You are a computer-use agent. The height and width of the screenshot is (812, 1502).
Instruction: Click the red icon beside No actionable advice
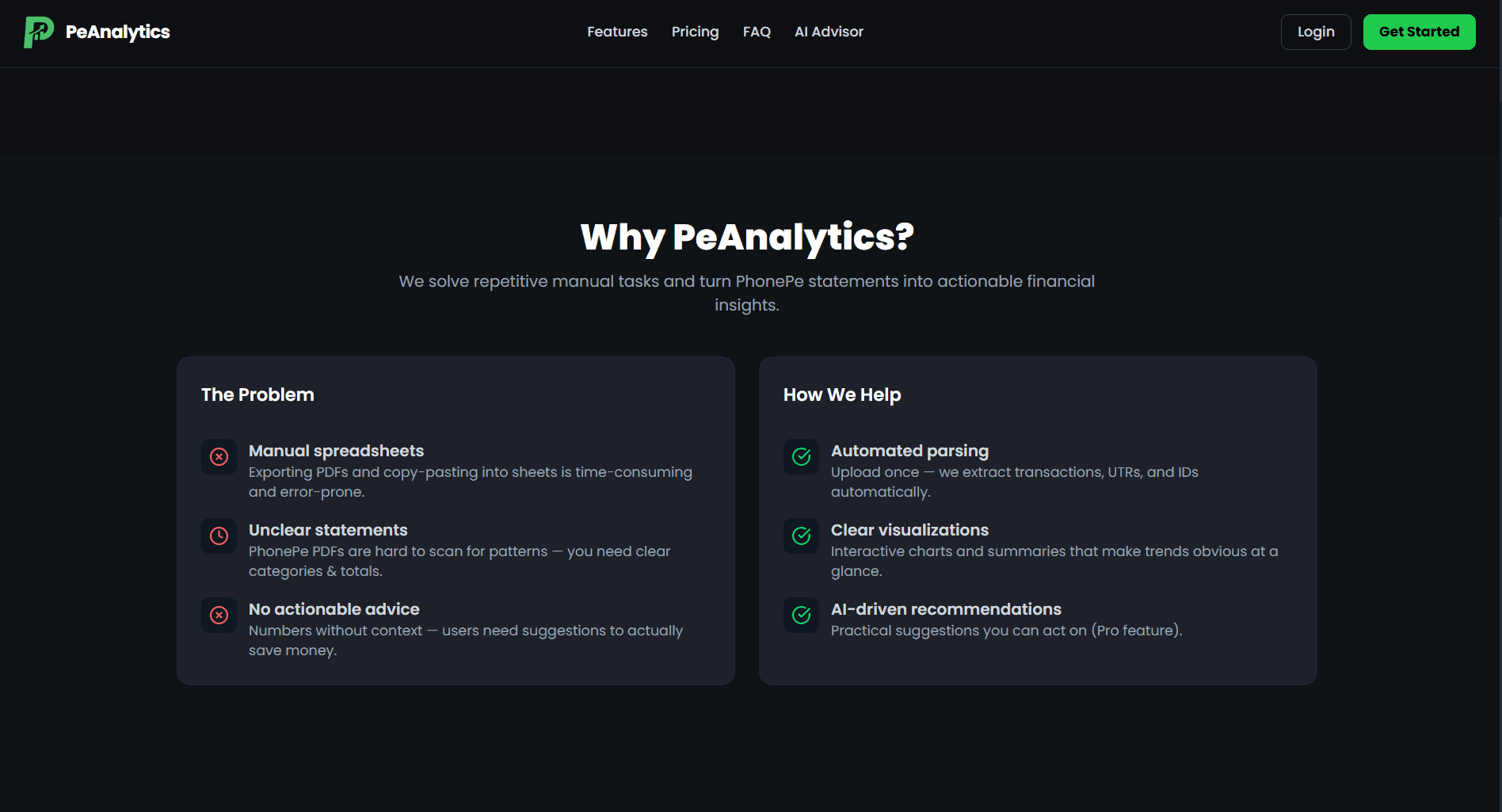pyautogui.click(x=219, y=615)
